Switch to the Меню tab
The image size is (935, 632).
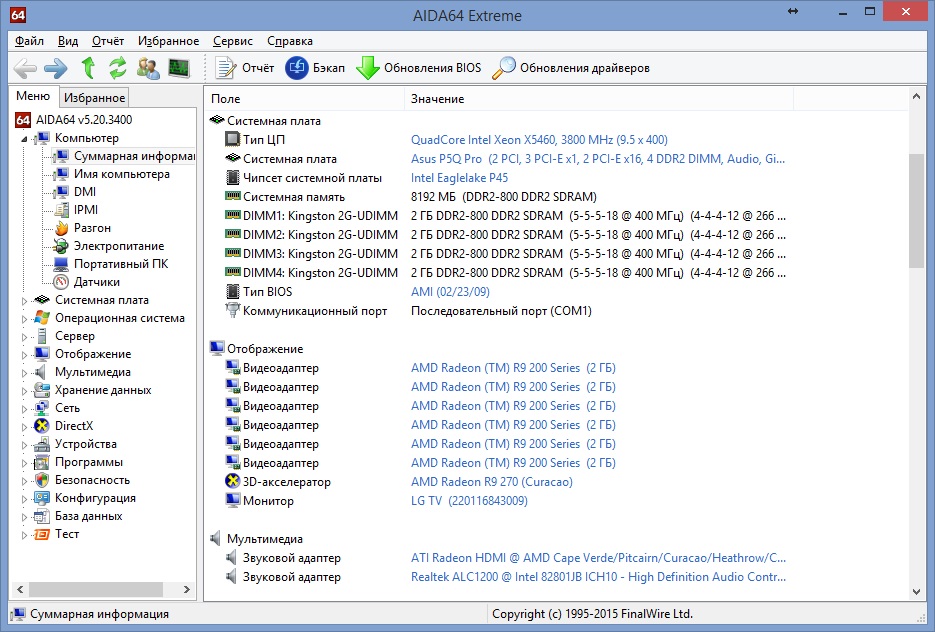[33, 96]
